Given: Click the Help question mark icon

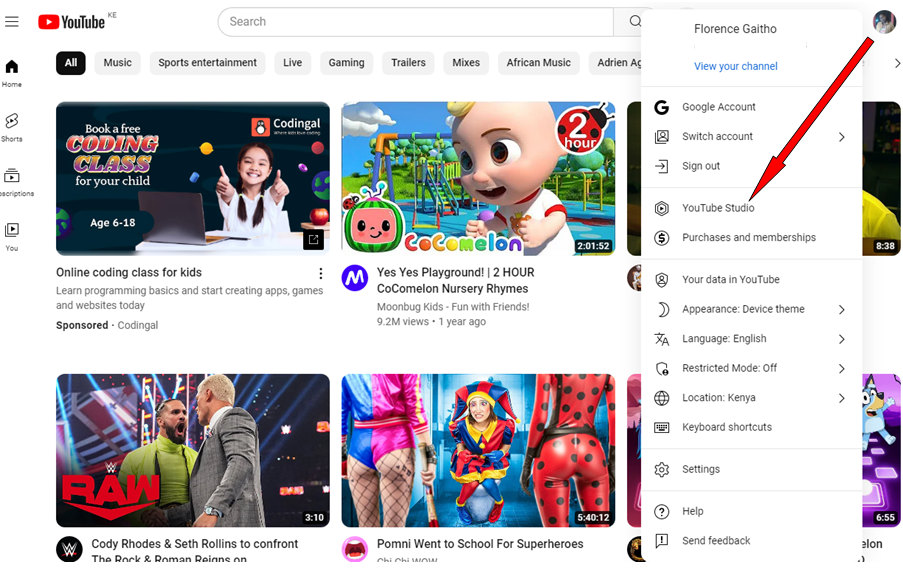Looking at the screenshot, I should [662, 511].
